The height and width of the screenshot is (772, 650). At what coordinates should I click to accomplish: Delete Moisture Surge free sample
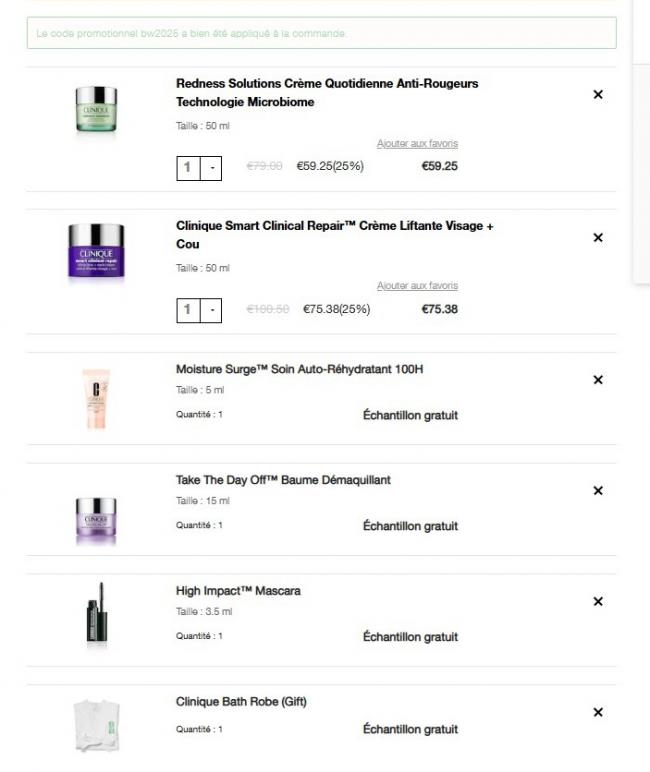[598, 380]
